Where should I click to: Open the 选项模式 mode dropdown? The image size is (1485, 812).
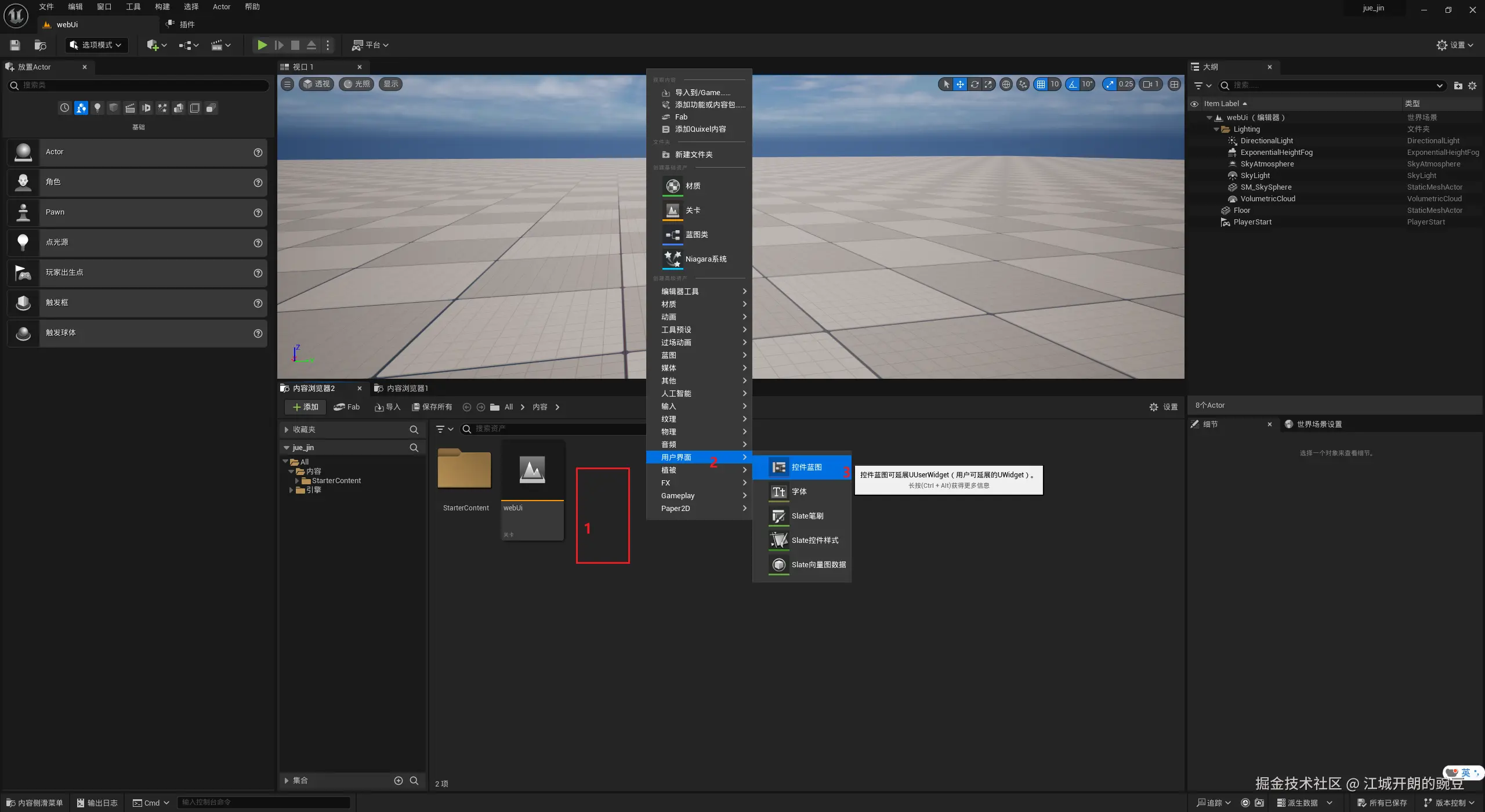pyautogui.click(x=96, y=45)
